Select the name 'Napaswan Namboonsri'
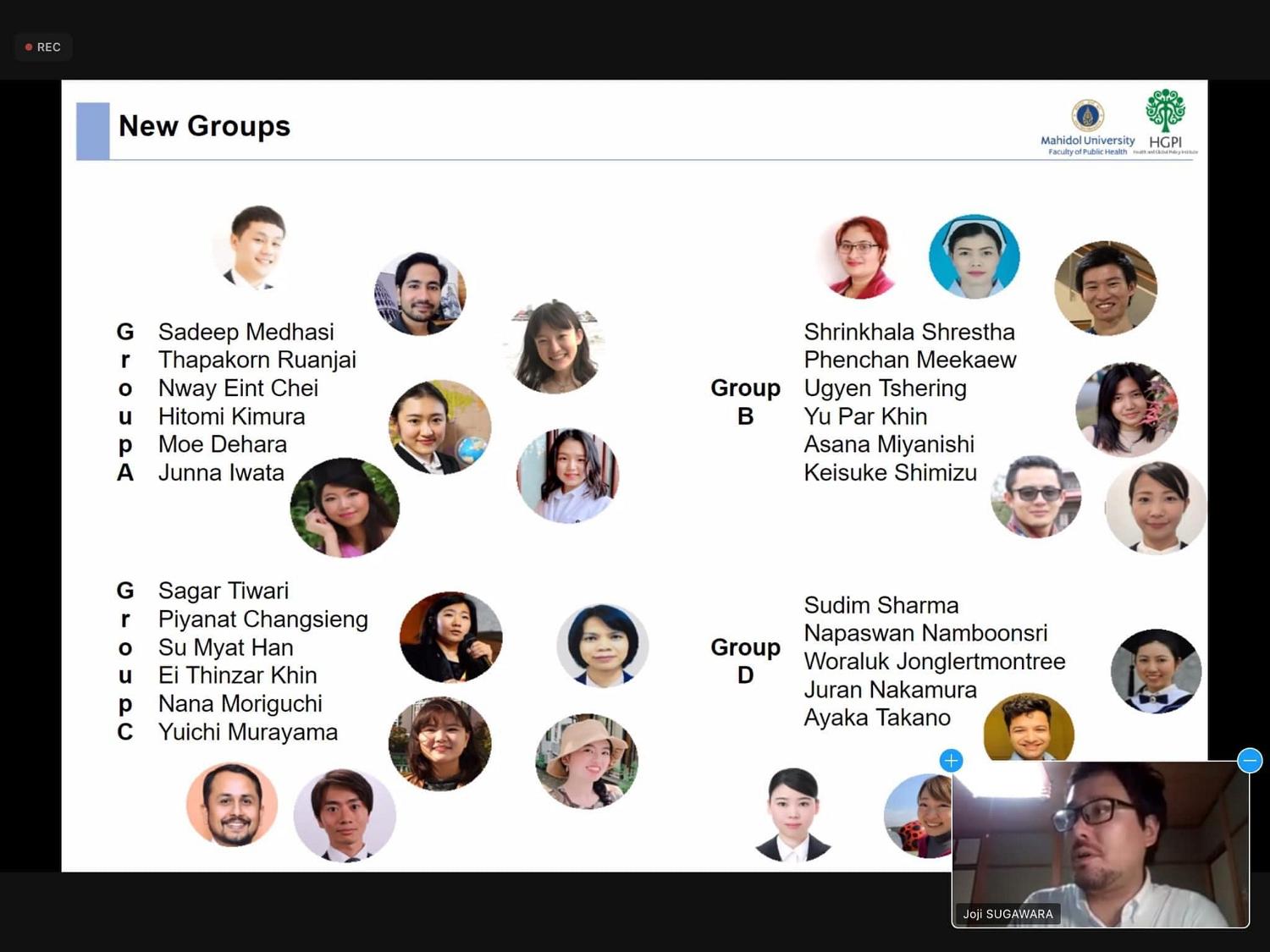Viewport: 1270px width, 952px height. pos(925,633)
